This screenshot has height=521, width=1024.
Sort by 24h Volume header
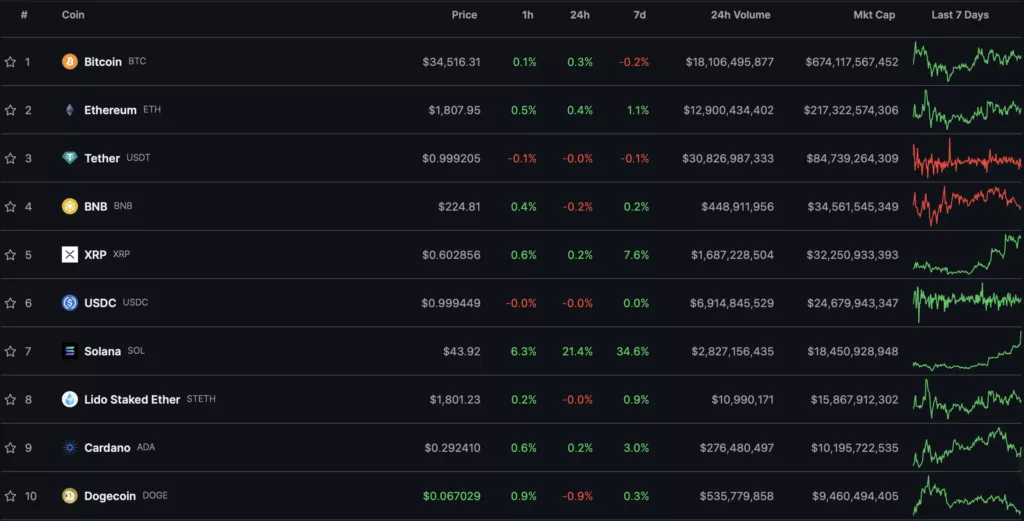741,14
